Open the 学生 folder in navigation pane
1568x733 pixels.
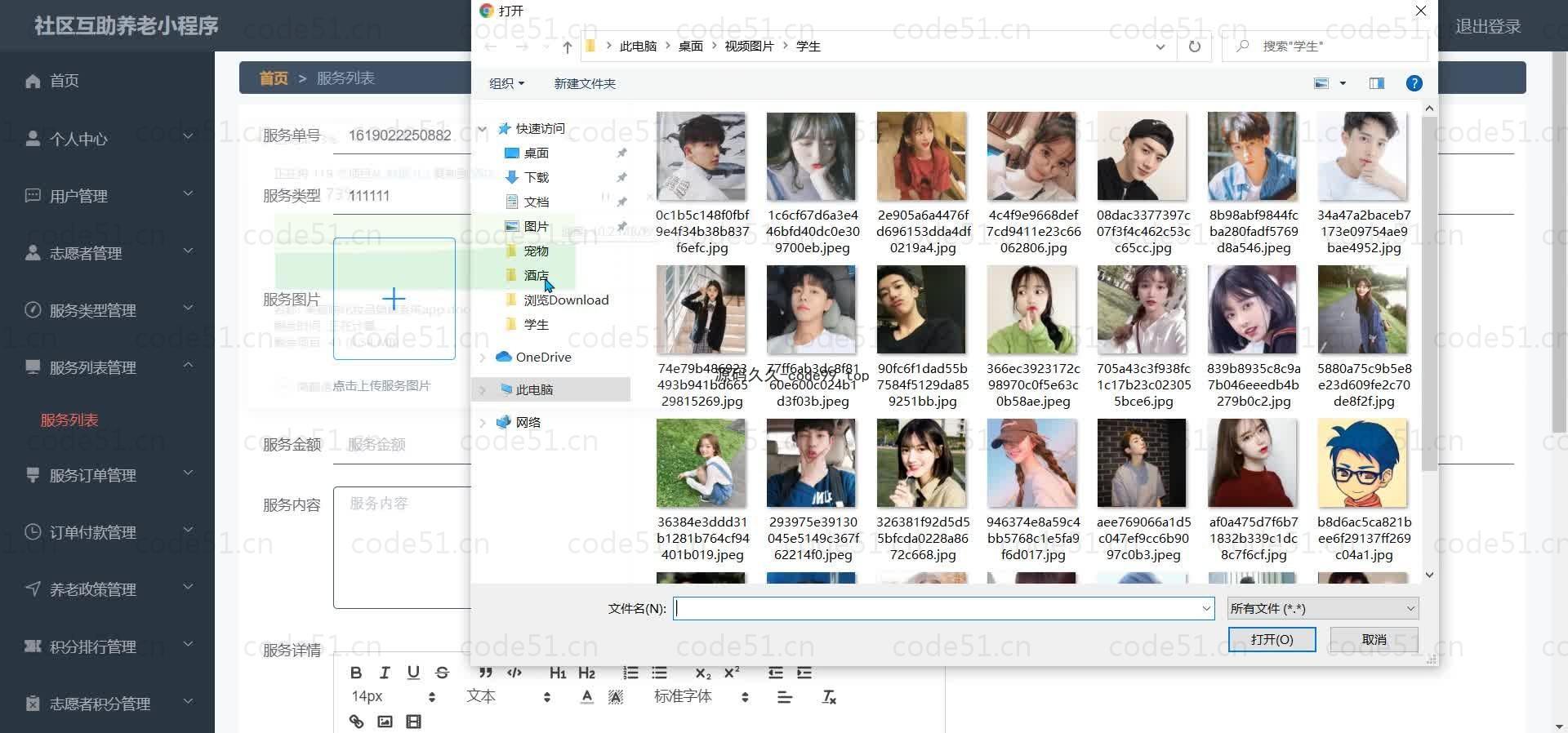536,324
